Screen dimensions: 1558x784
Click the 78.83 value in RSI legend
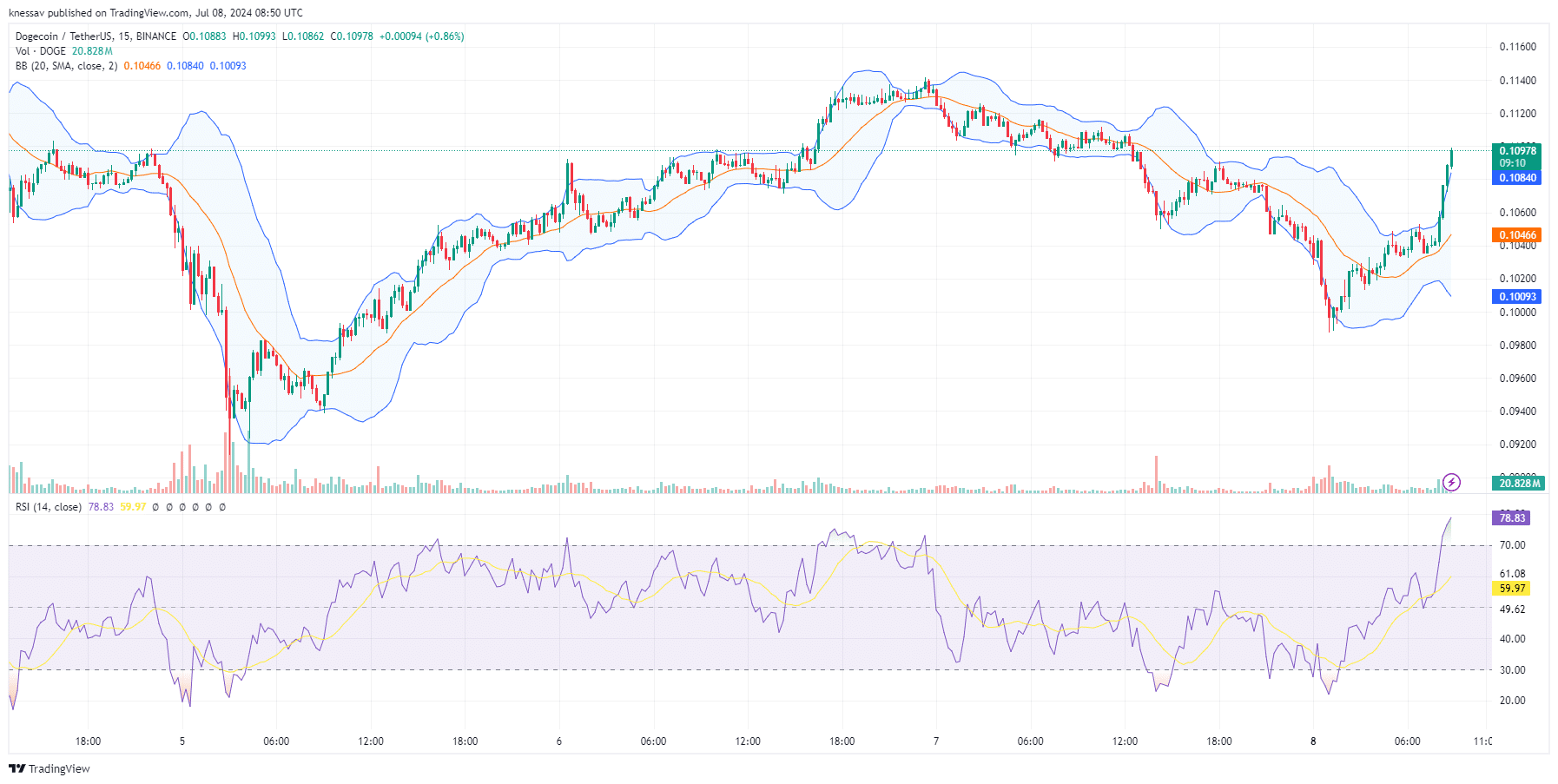101,507
